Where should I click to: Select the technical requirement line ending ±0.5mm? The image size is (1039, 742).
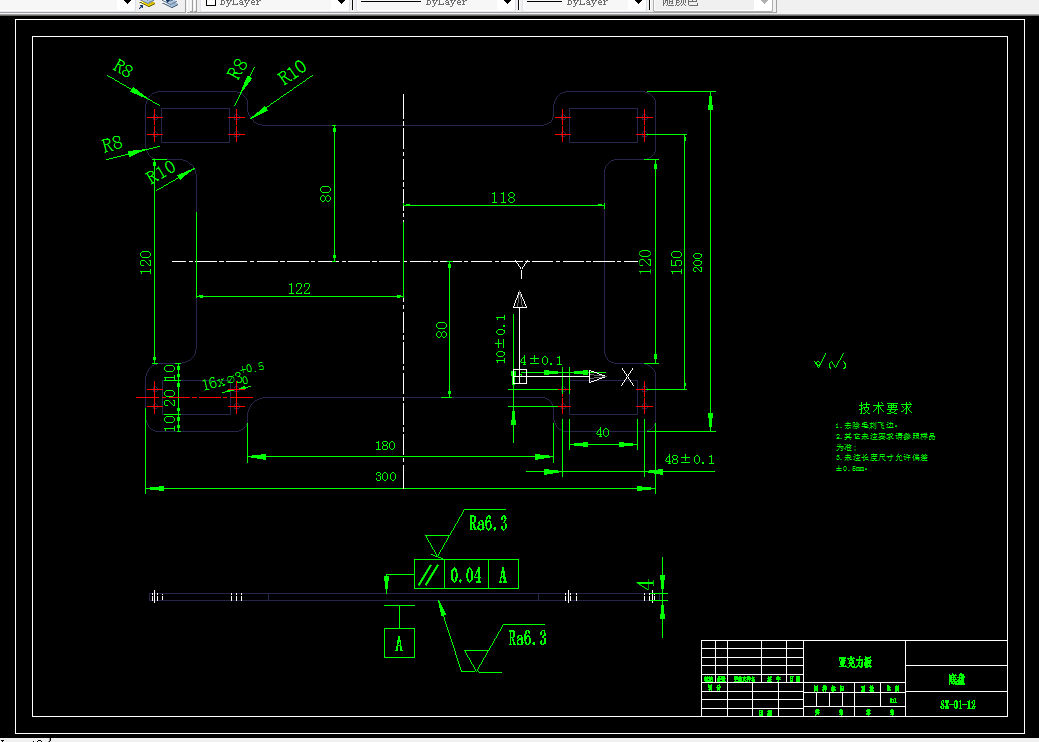(851, 468)
